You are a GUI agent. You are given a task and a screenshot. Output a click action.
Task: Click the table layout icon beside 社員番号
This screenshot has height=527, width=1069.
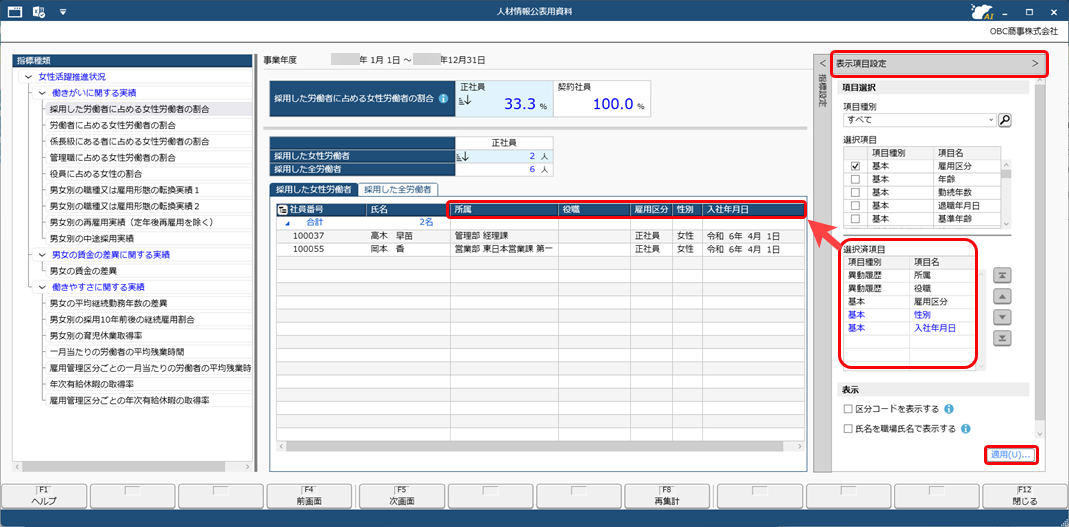pos(283,209)
